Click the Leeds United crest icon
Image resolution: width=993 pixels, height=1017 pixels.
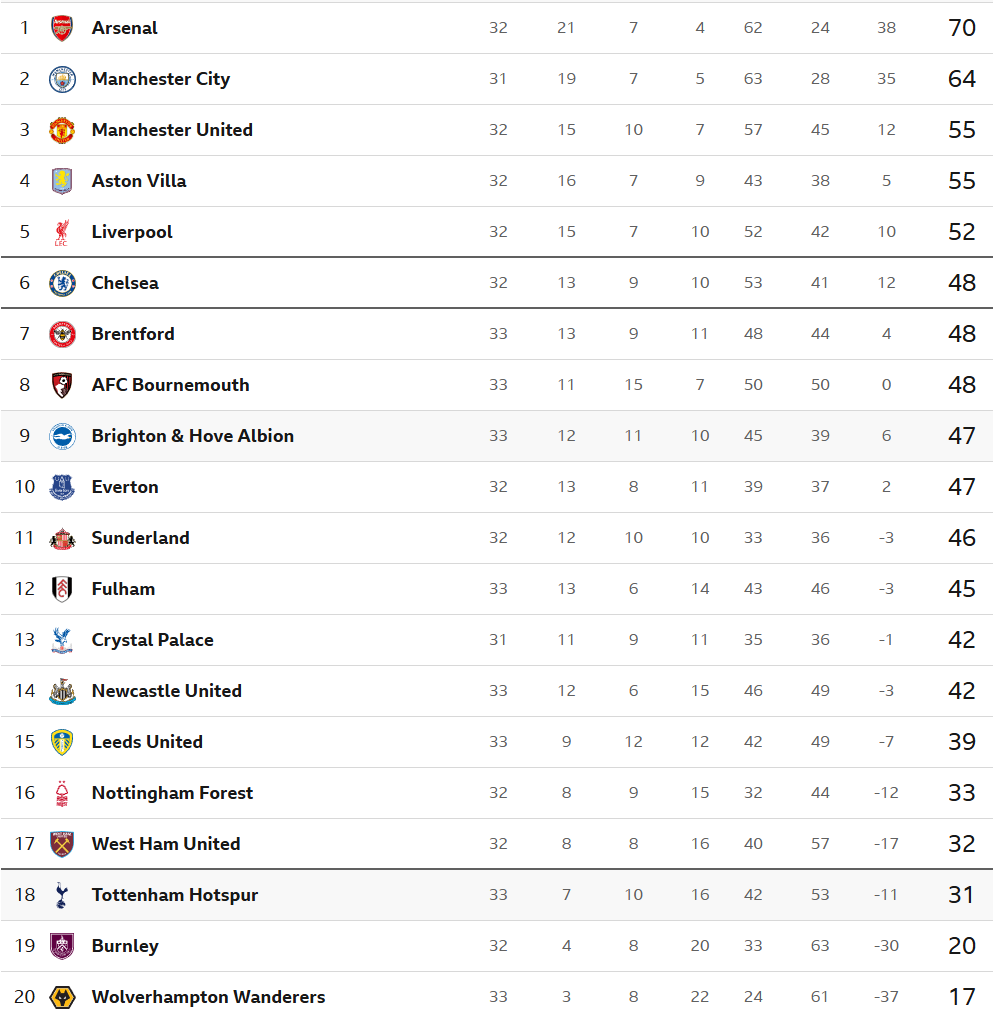point(62,742)
